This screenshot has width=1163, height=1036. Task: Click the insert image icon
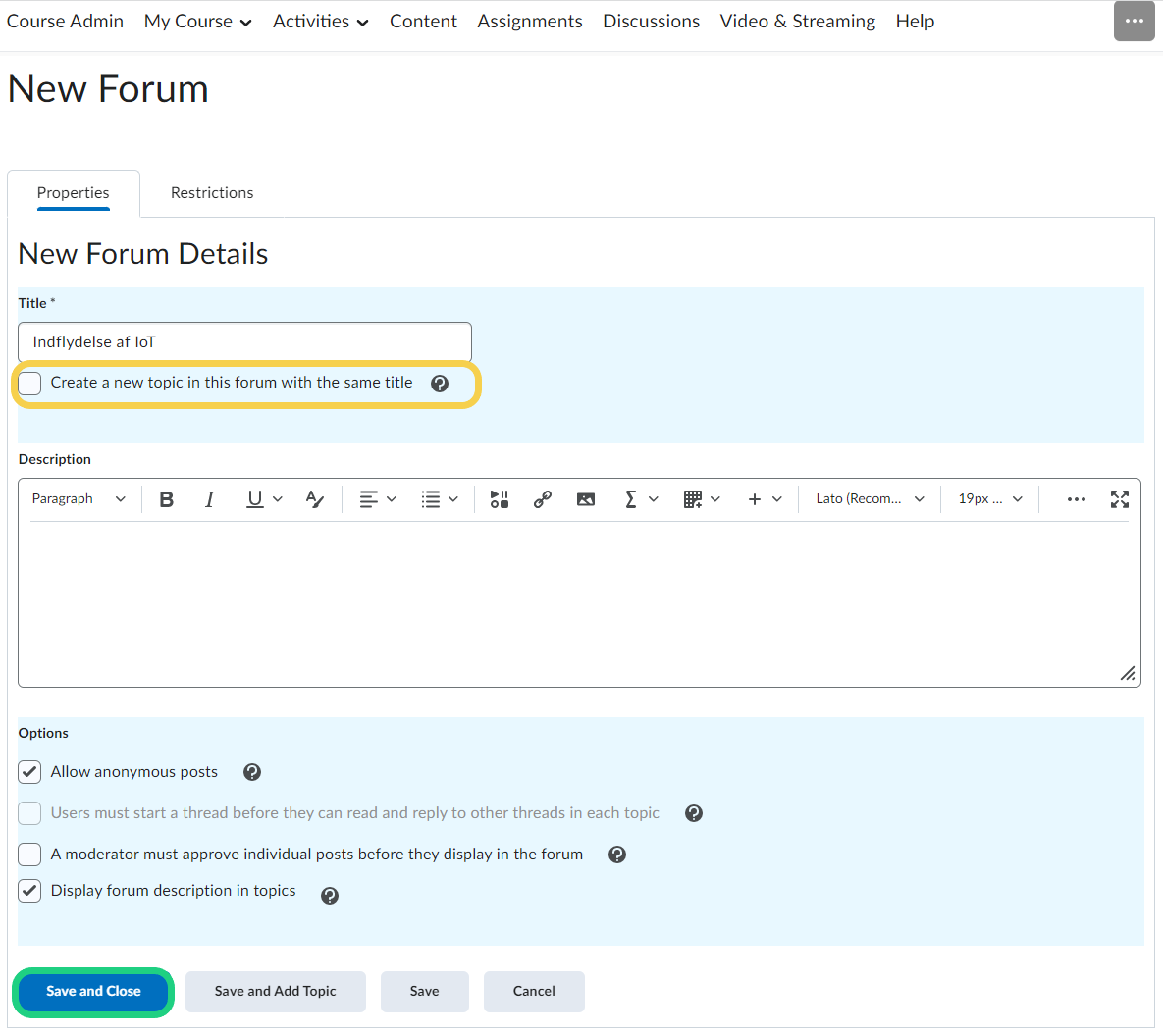point(586,499)
